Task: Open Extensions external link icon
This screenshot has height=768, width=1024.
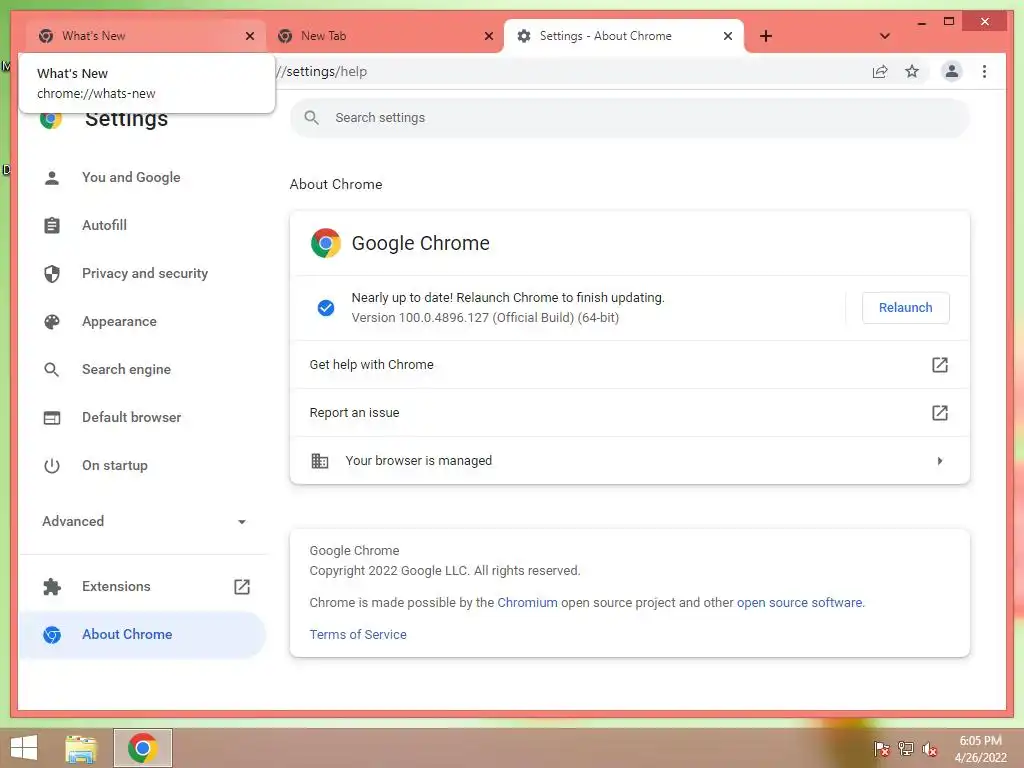Action: tap(242, 586)
